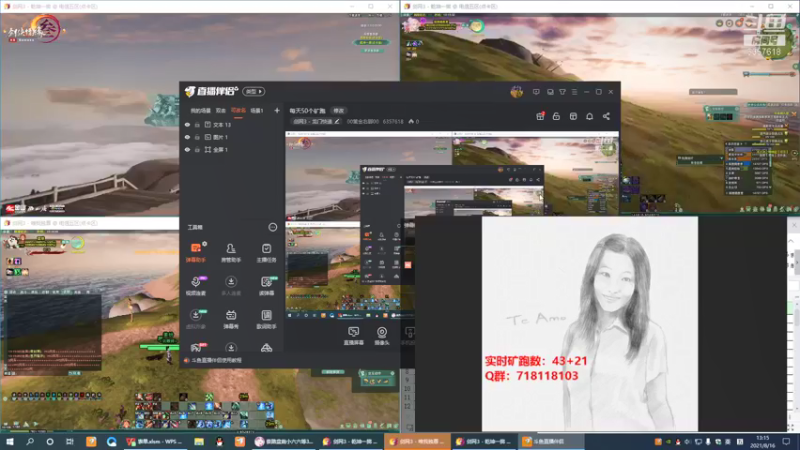Toggle visibility of 全屏 1 layer

click(187, 149)
